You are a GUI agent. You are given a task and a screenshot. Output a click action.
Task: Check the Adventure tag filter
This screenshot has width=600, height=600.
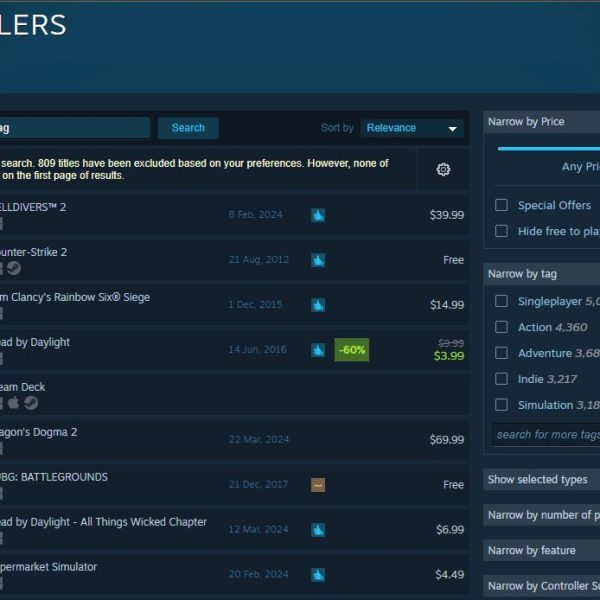(501, 353)
